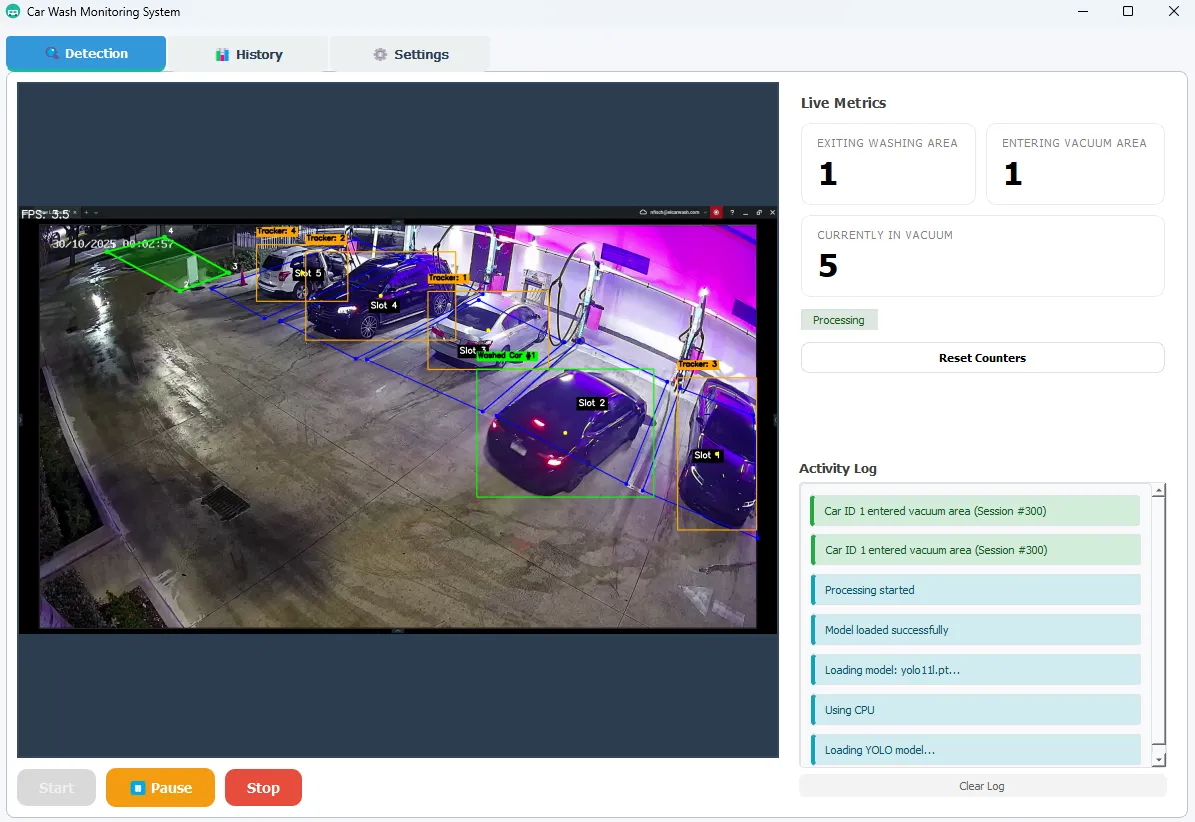Clear the activity log

tap(982, 785)
